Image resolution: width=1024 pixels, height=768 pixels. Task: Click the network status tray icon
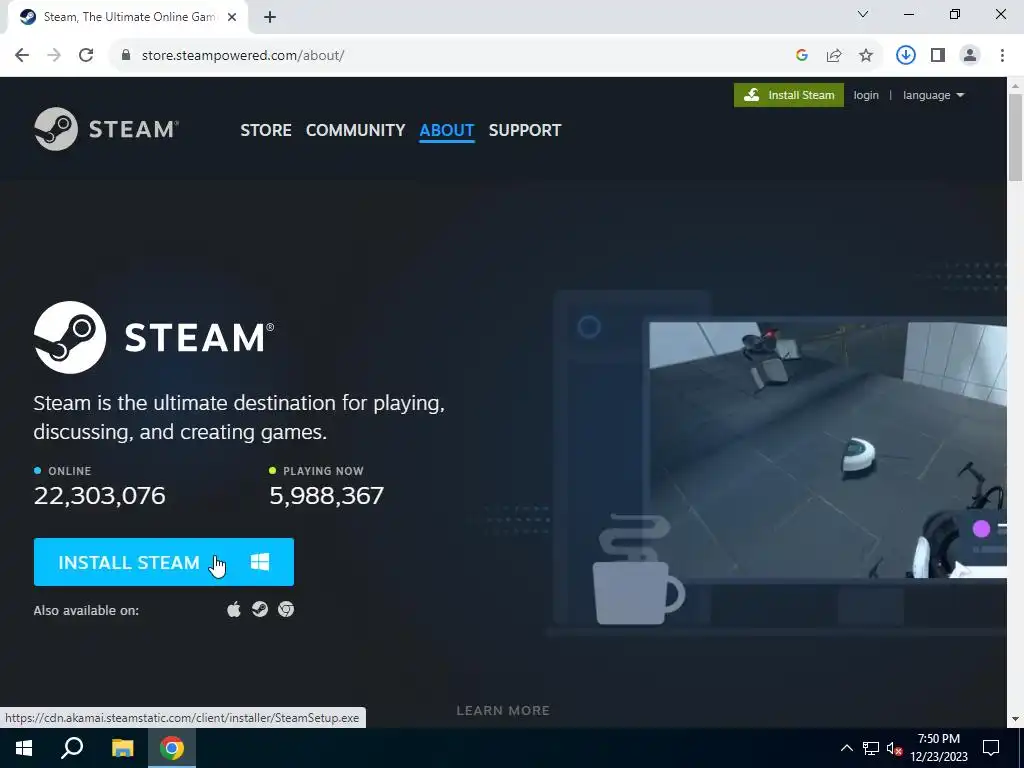coord(871,748)
